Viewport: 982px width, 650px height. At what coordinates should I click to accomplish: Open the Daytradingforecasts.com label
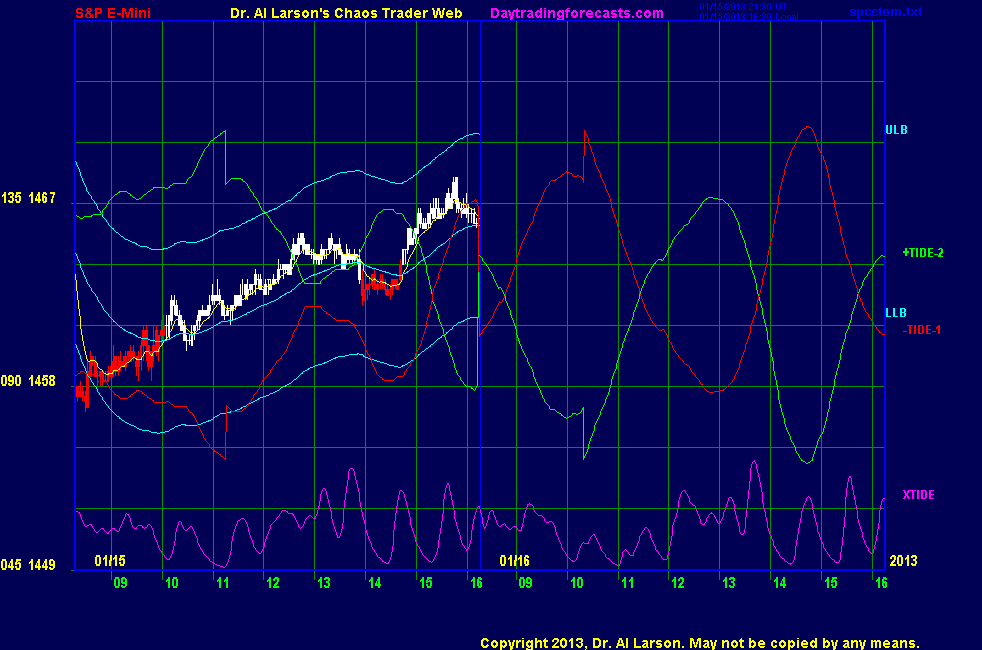pyautogui.click(x=577, y=13)
